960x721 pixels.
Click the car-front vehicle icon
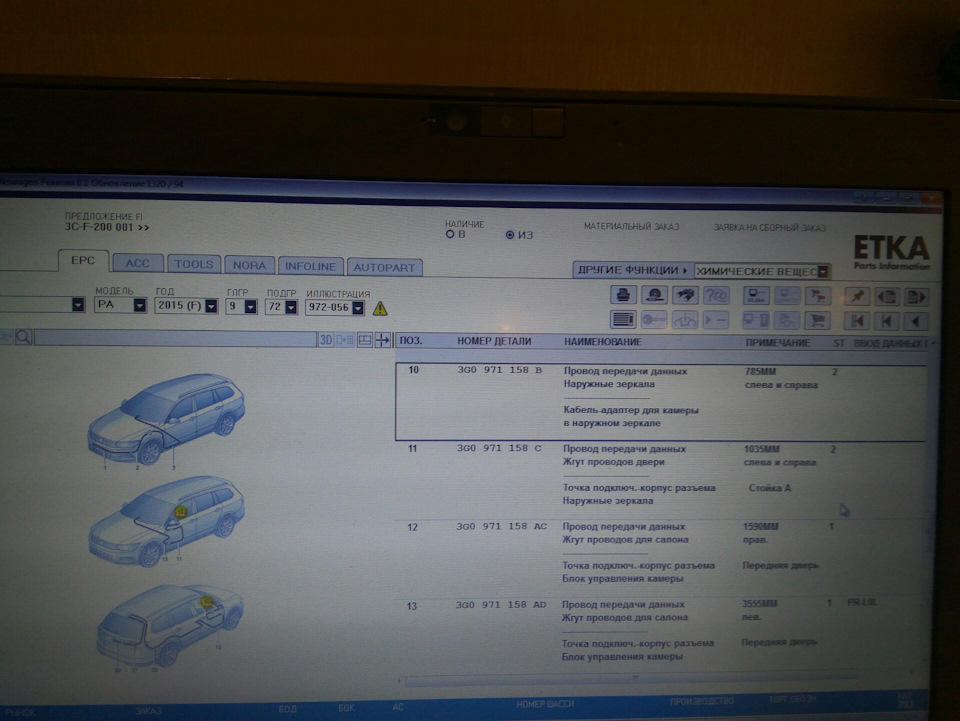click(685, 319)
